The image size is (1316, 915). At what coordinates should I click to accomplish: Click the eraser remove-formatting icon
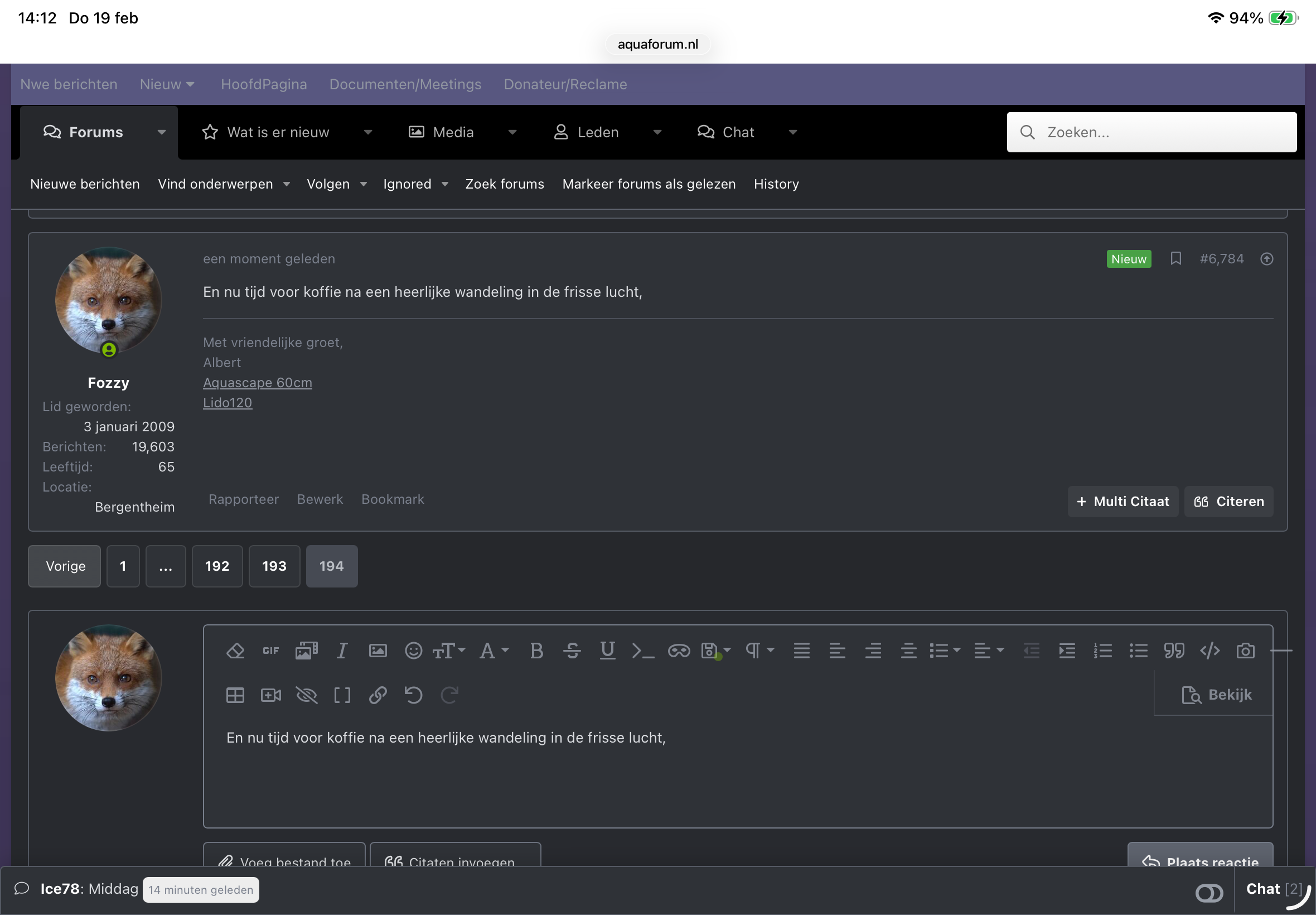point(235,651)
